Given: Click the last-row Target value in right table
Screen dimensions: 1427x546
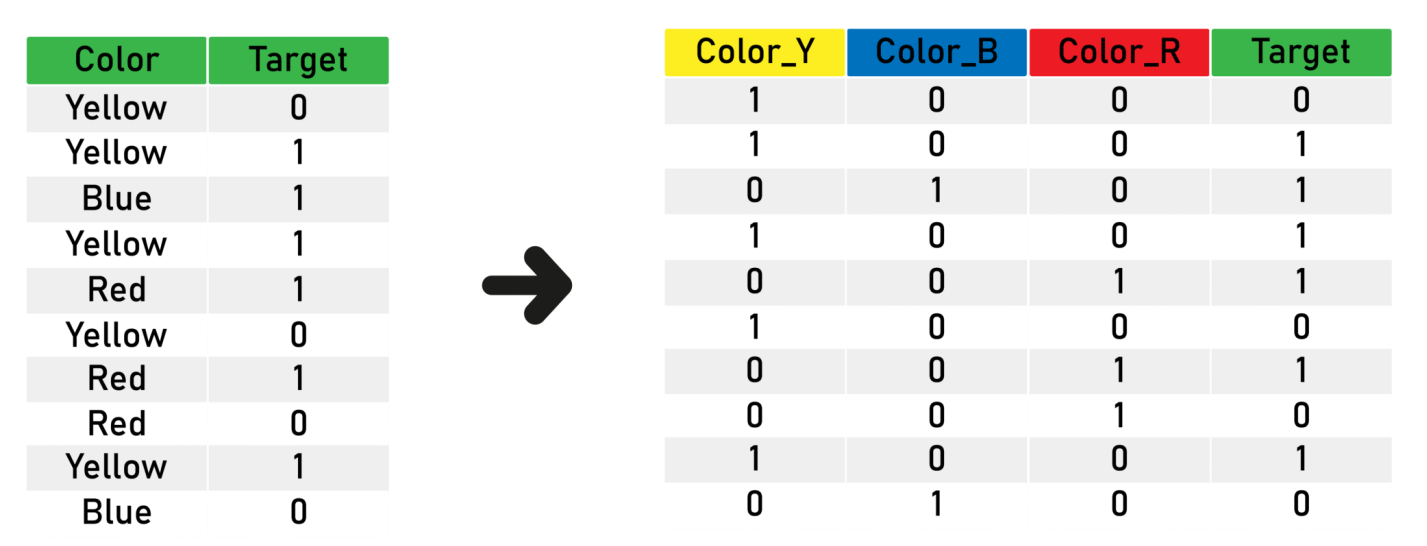Looking at the screenshot, I should tap(1301, 503).
